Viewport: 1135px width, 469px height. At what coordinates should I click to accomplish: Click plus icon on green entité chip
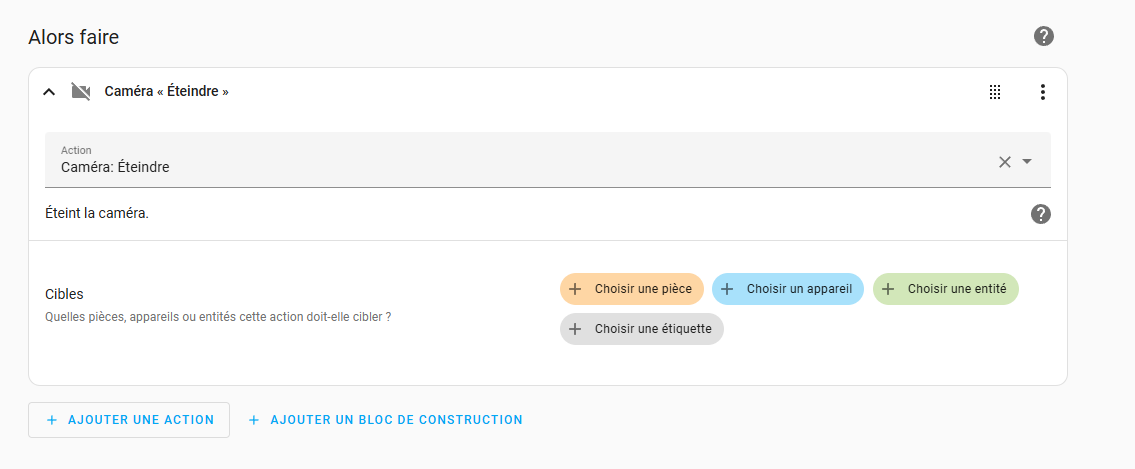coord(888,289)
